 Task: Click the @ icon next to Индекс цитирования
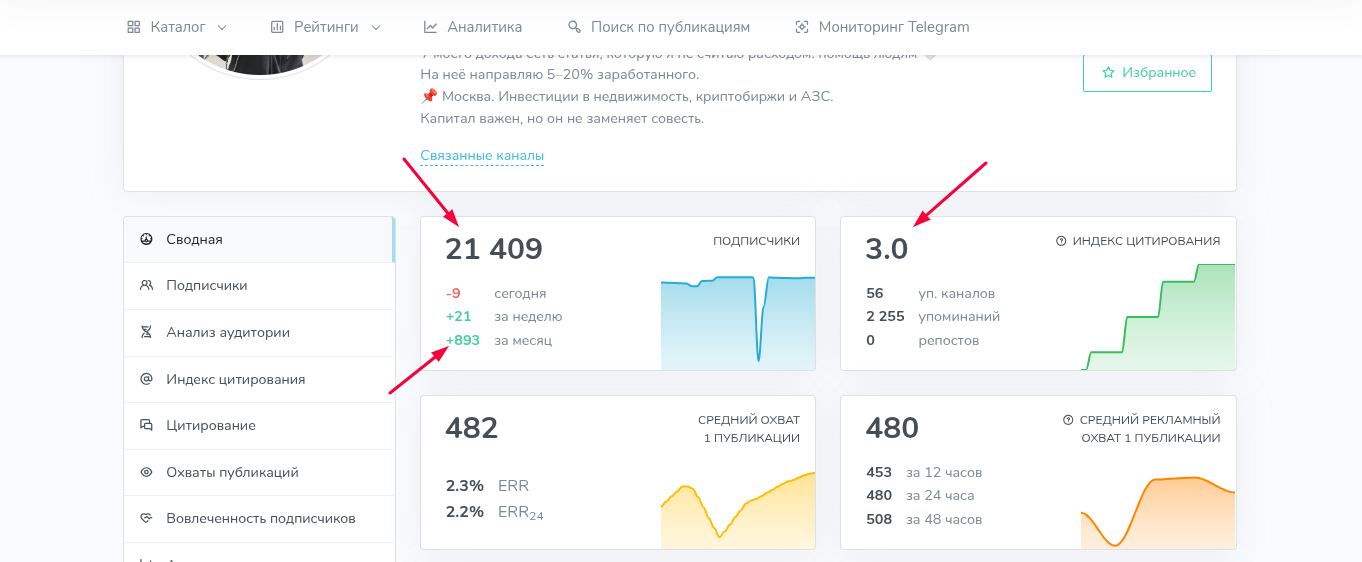[146, 379]
